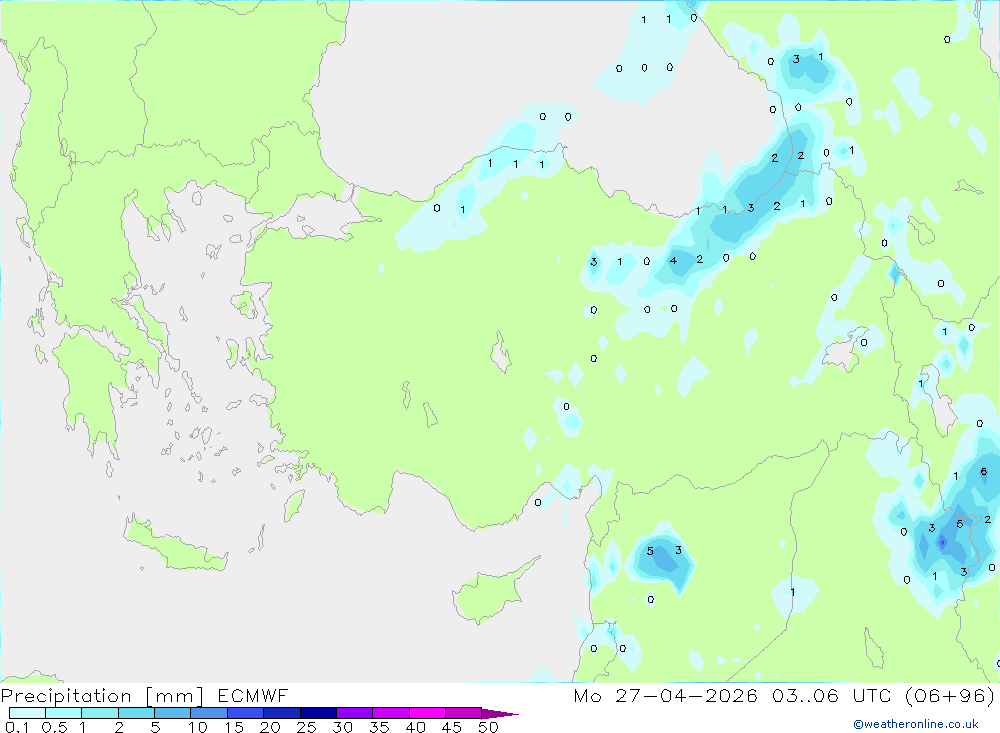Click the '0.1' legend scale label
1000x733 pixels.
[17, 727]
